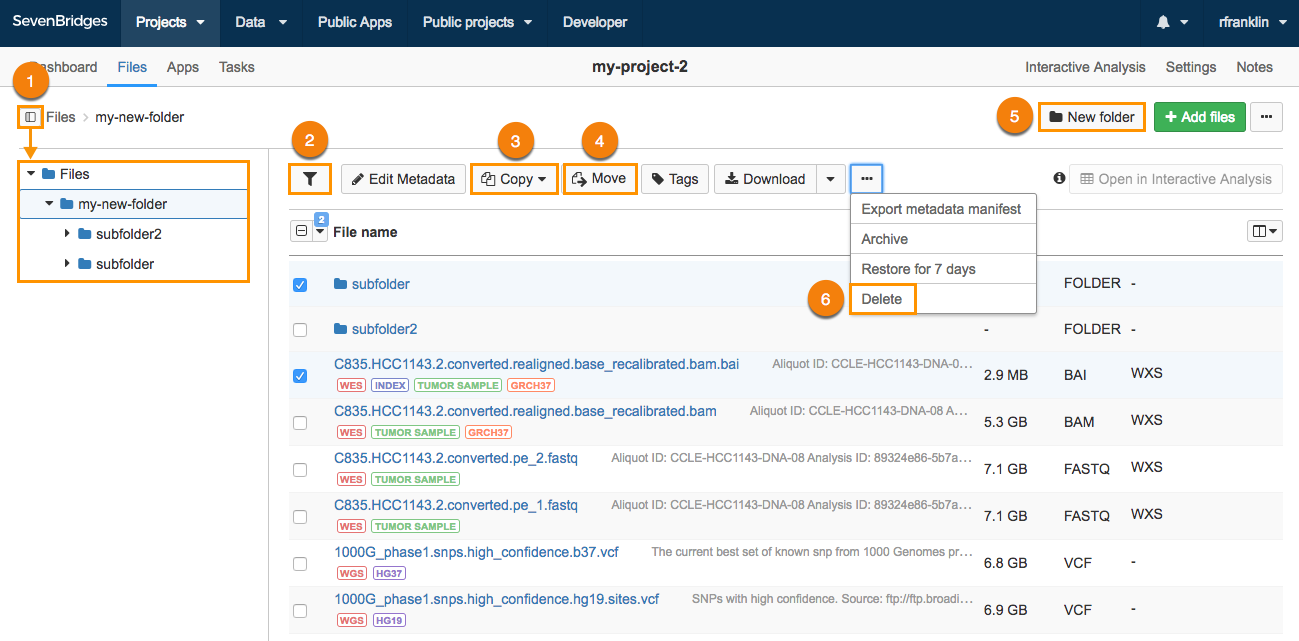Open 1000G_phase1.snps.high_confidence.b37.vcf file link

[x=476, y=552]
